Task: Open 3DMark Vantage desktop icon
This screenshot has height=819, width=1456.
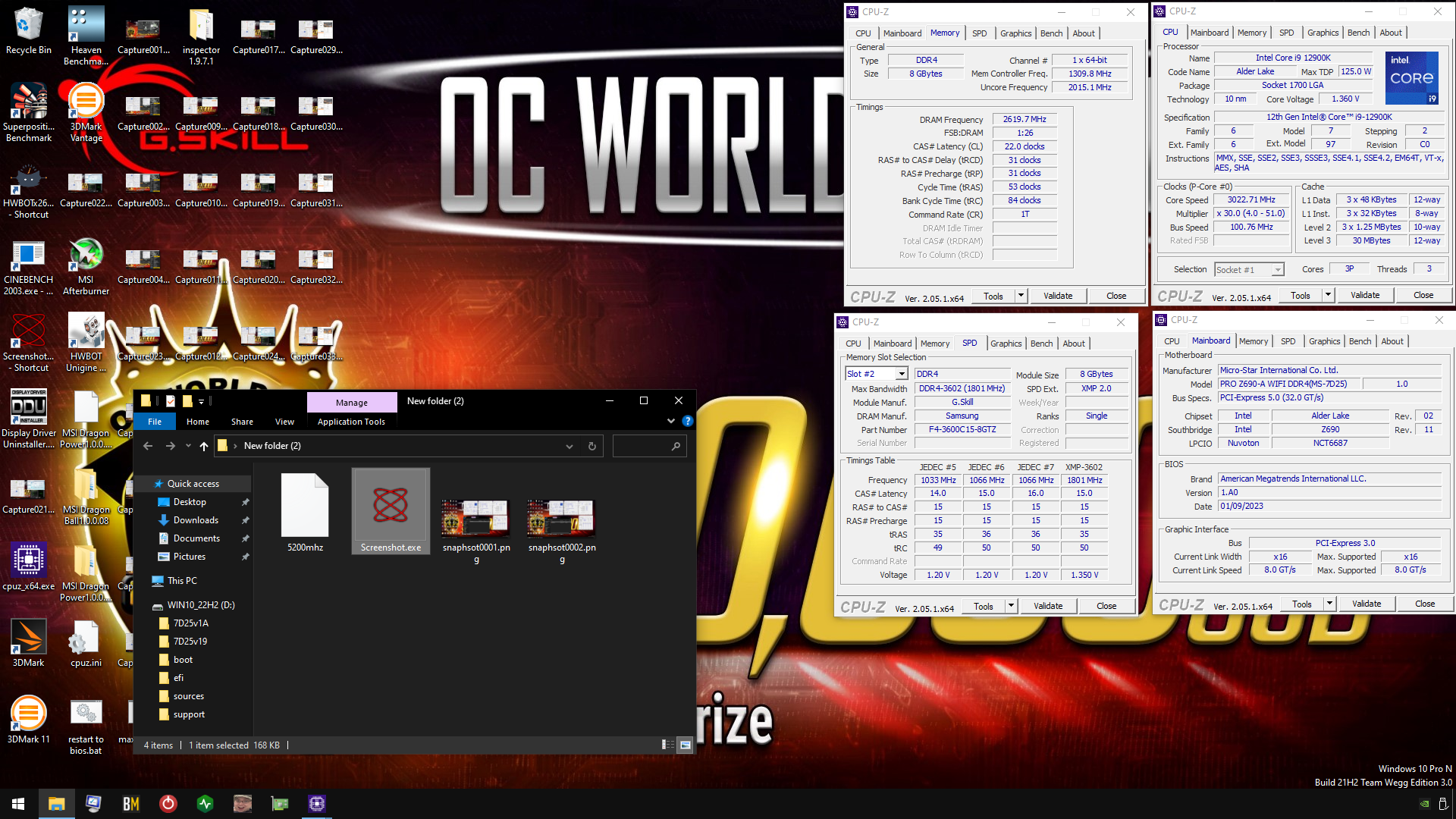Action: click(x=86, y=112)
